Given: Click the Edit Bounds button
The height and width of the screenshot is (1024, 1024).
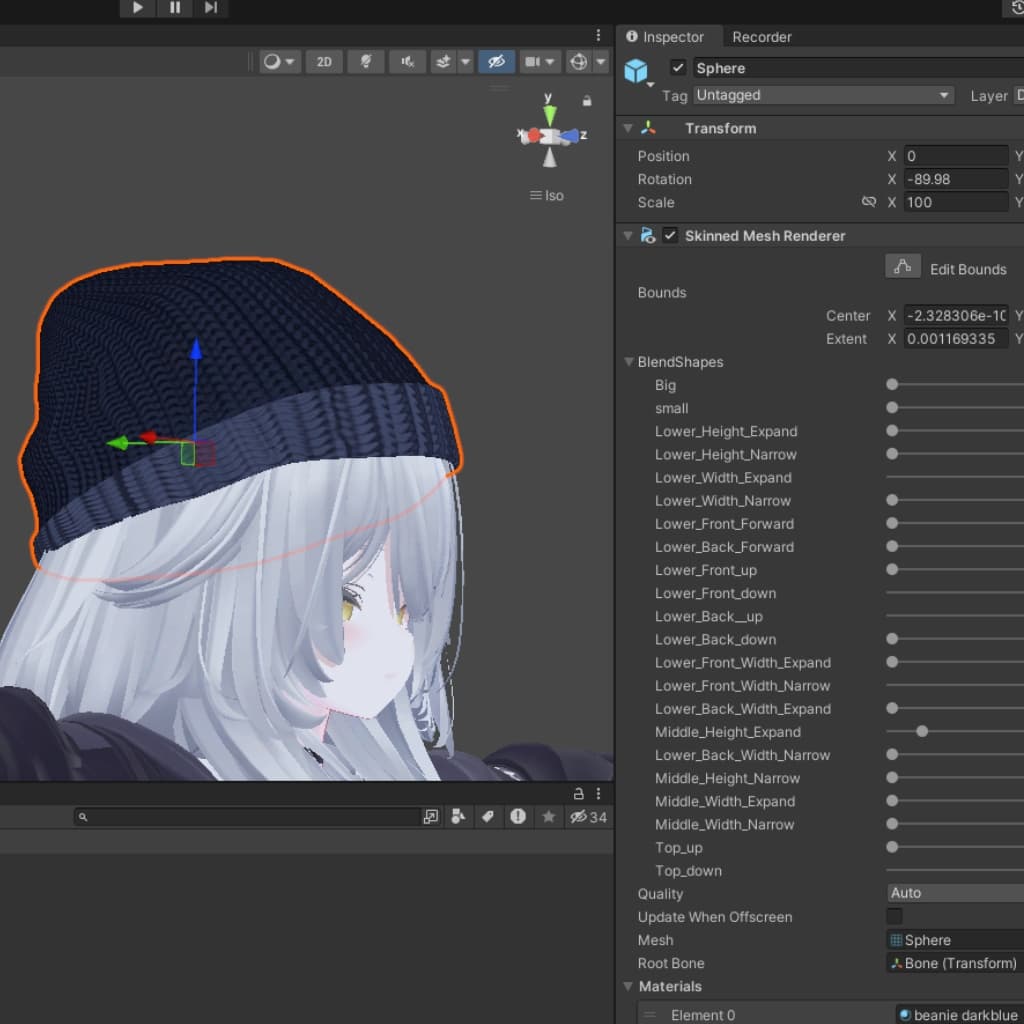Looking at the screenshot, I should pos(903,266).
